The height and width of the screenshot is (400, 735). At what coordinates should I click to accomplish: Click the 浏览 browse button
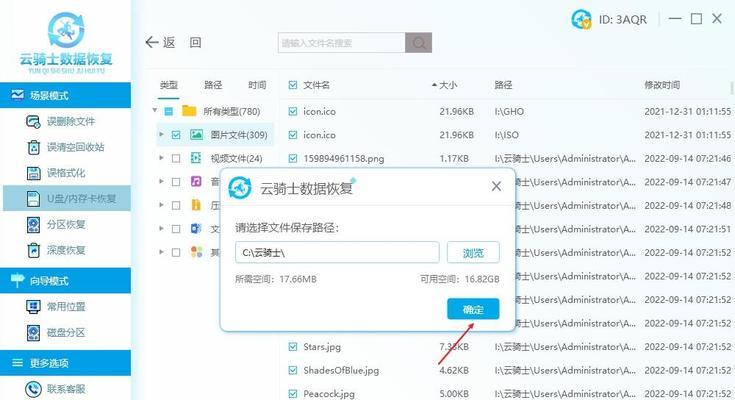pyautogui.click(x=473, y=253)
